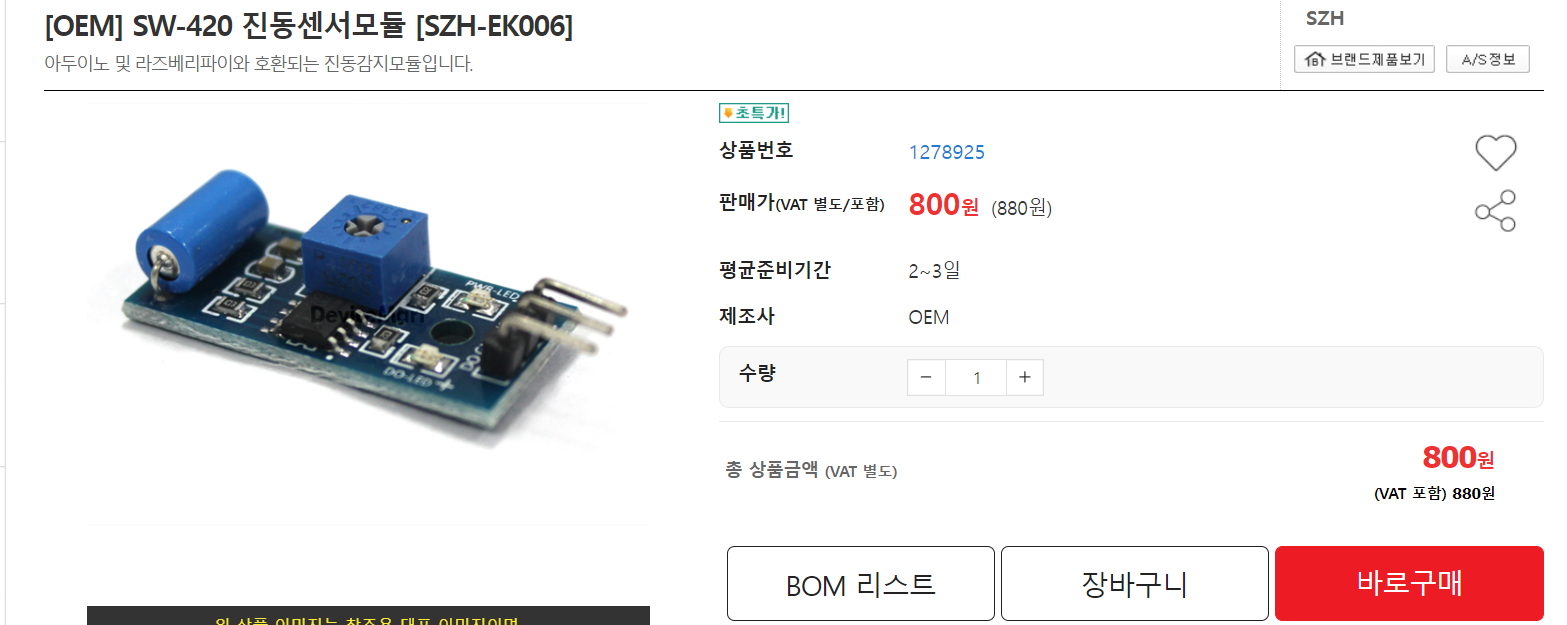1567x625 pixels.
Task: Click the OEM manufacturer text
Action: [x=929, y=318]
